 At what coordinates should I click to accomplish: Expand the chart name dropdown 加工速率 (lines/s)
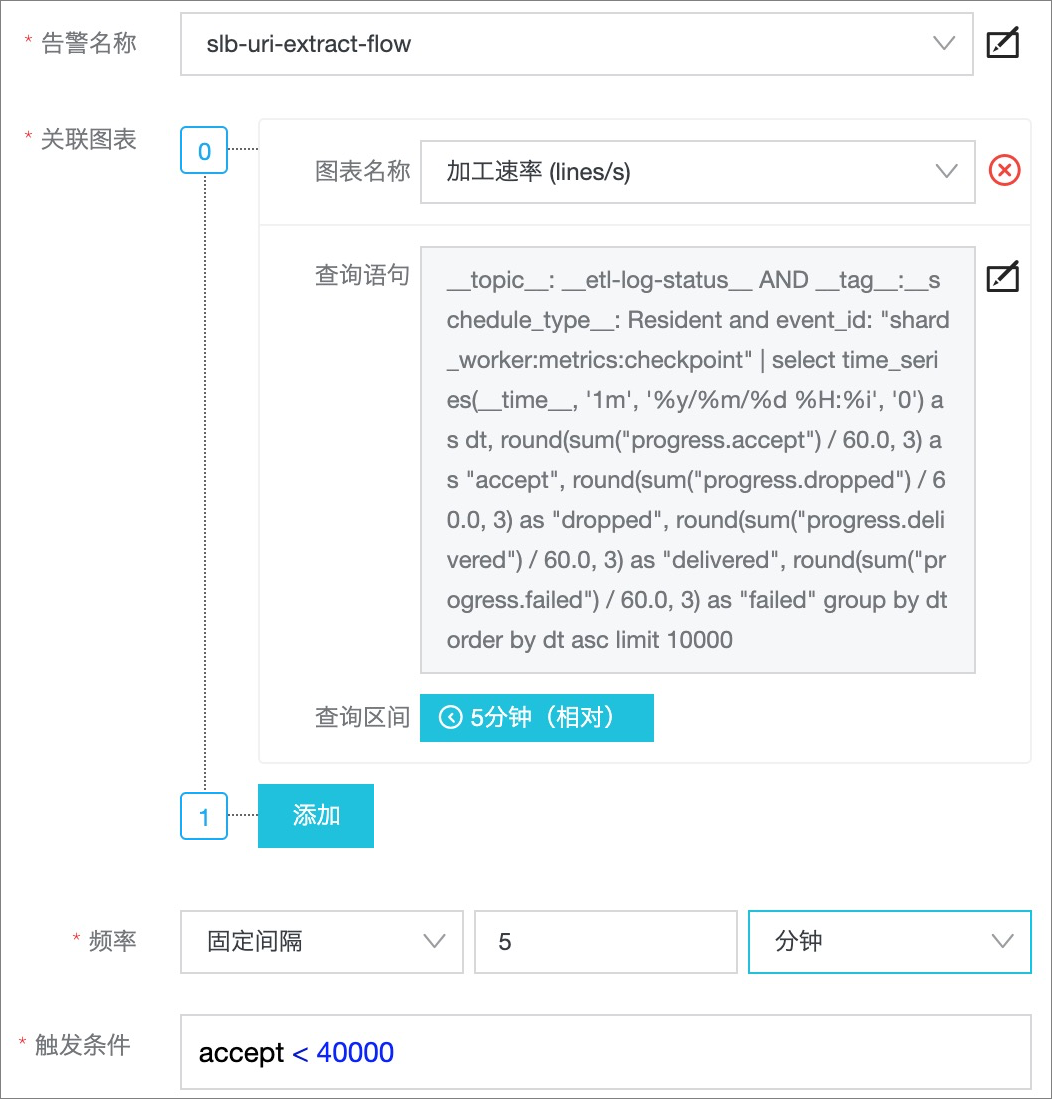pos(697,172)
